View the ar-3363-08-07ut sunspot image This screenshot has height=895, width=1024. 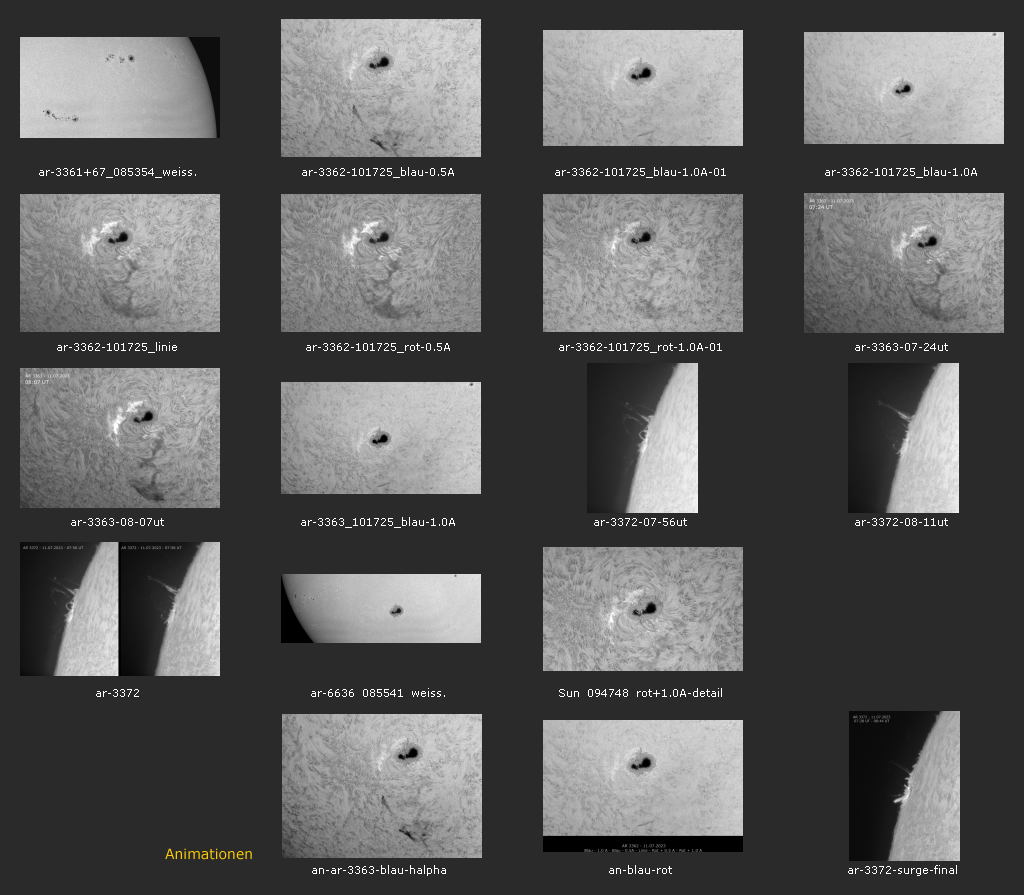(x=119, y=438)
